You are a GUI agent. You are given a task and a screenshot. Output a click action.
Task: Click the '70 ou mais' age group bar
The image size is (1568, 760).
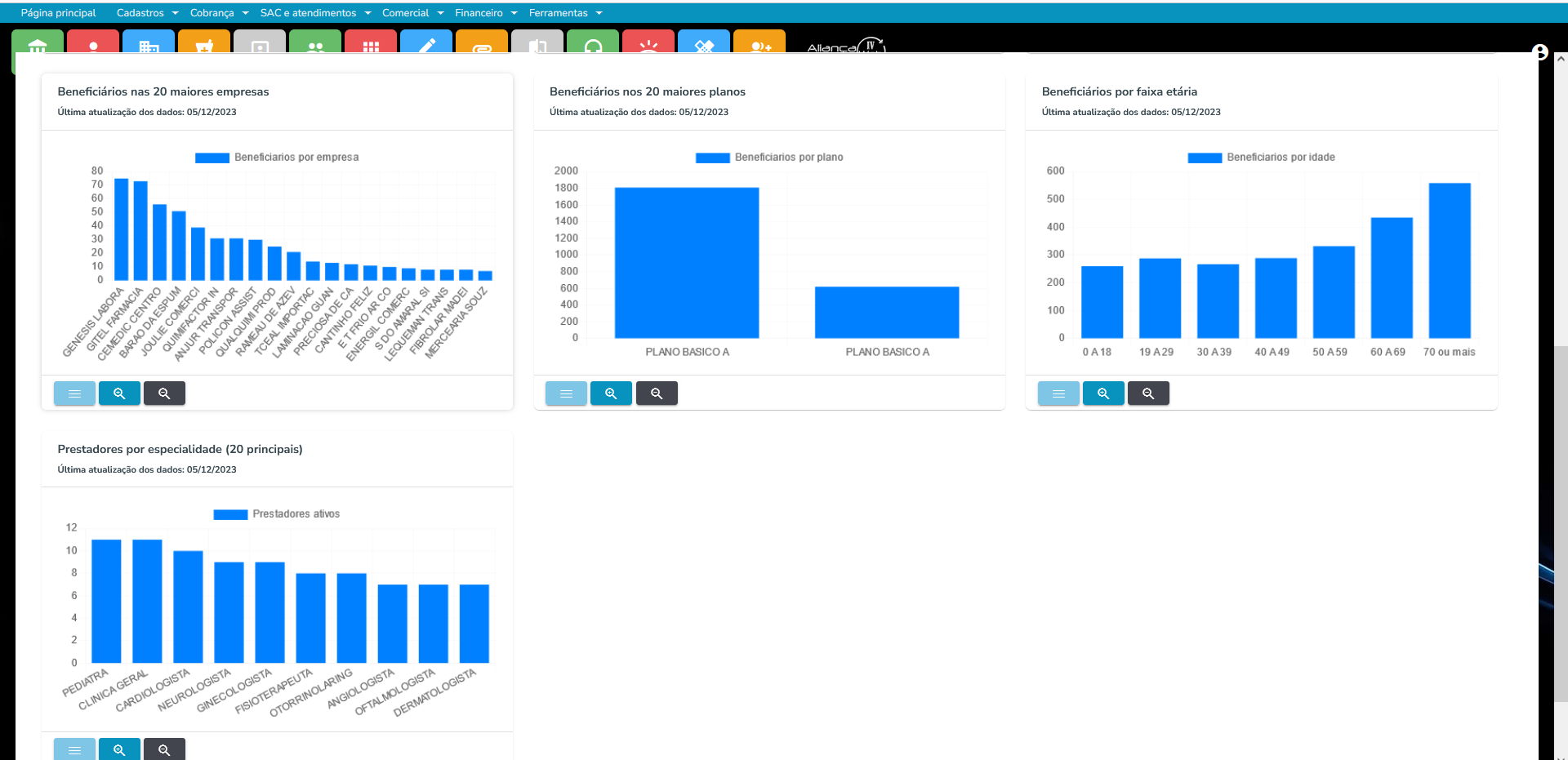pyautogui.click(x=1450, y=260)
